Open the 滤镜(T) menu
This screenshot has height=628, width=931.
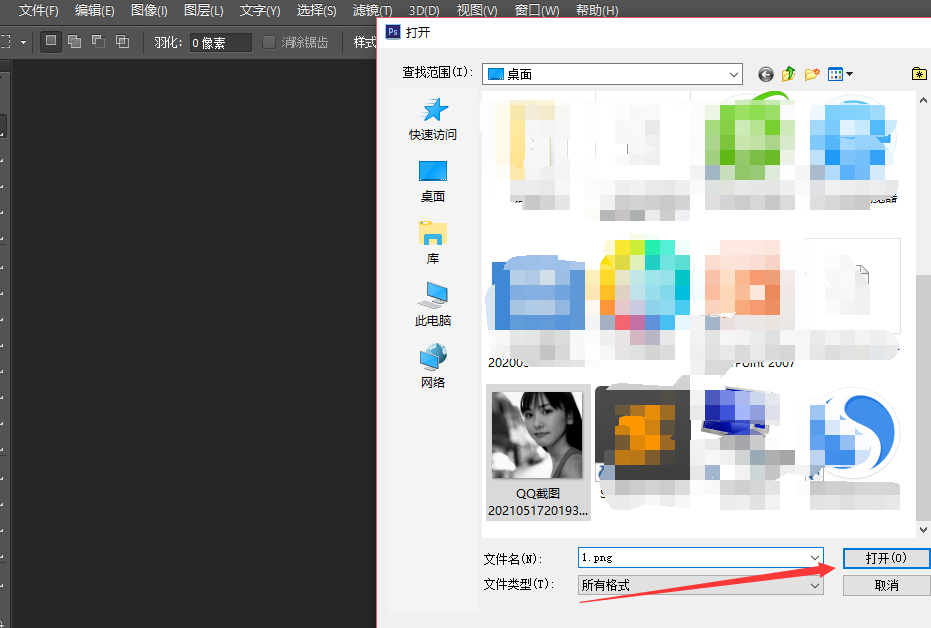(x=372, y=10)
